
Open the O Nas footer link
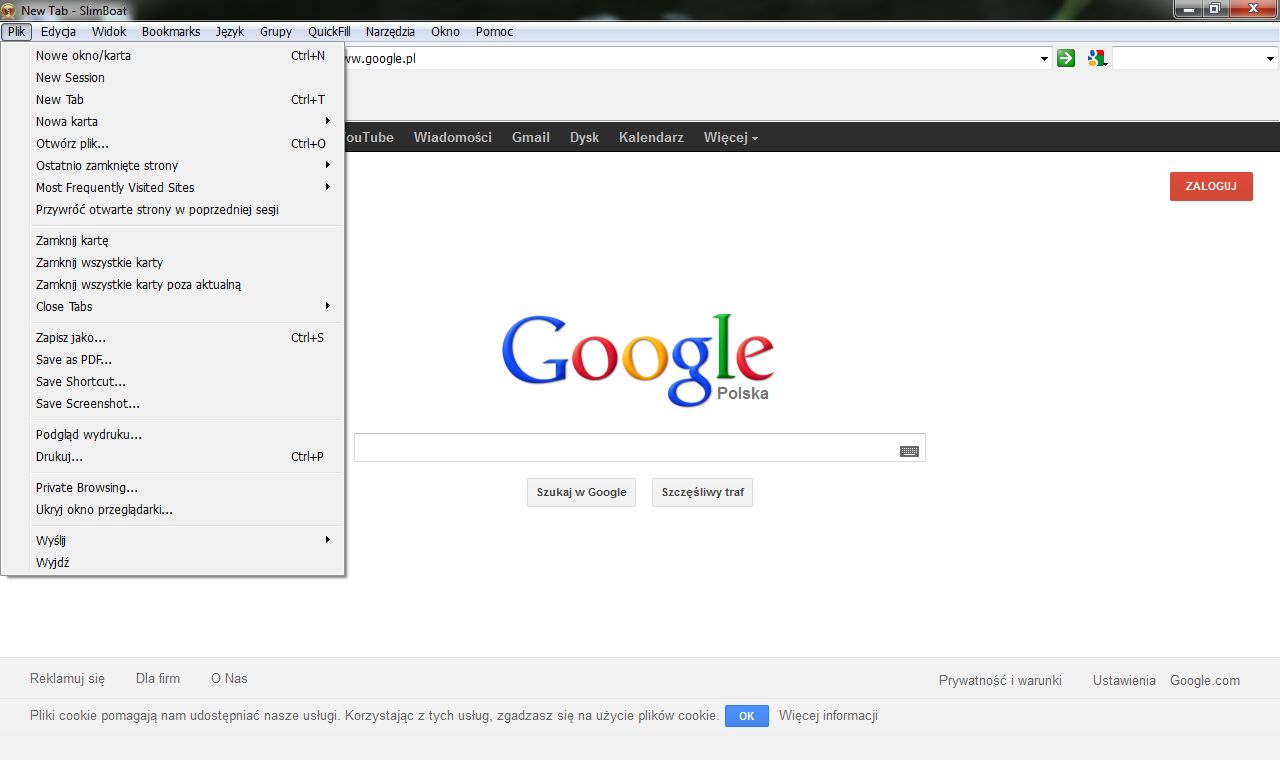point(229,678)
